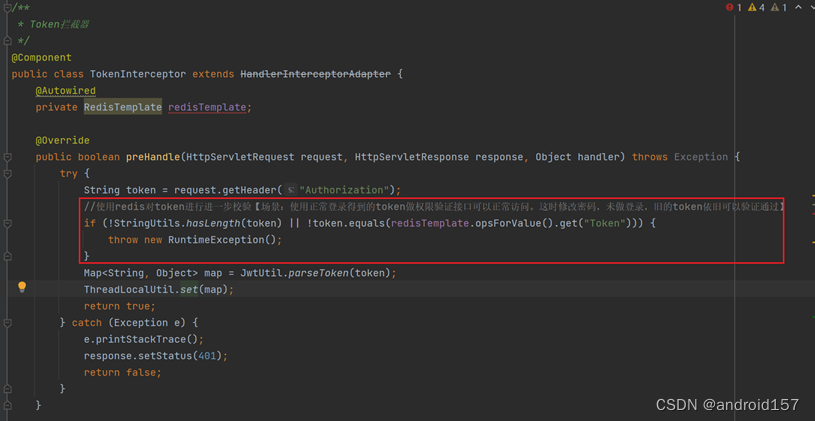Click the fold marker beside the comment's closing */
Image resolution: width=815 pixels, height=421 pixels.
(x=7, y=41)
